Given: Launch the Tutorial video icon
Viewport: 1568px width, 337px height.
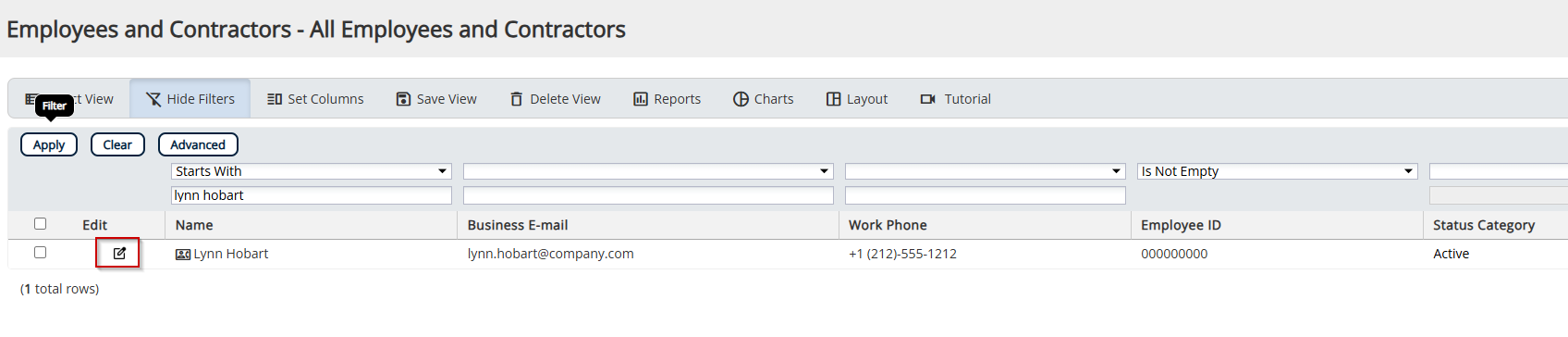Looking at the screenshot, I should [928, 99].
